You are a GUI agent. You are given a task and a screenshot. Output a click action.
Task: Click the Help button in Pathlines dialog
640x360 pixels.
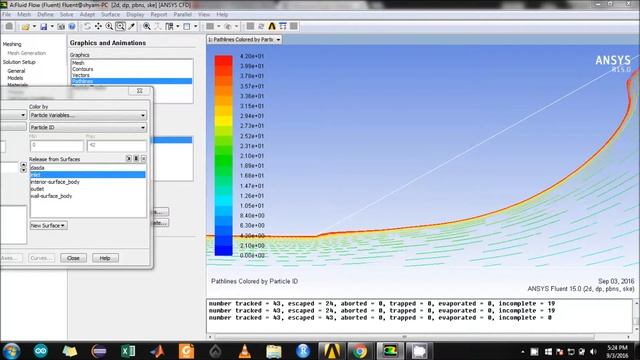click(x=105, y=258)
